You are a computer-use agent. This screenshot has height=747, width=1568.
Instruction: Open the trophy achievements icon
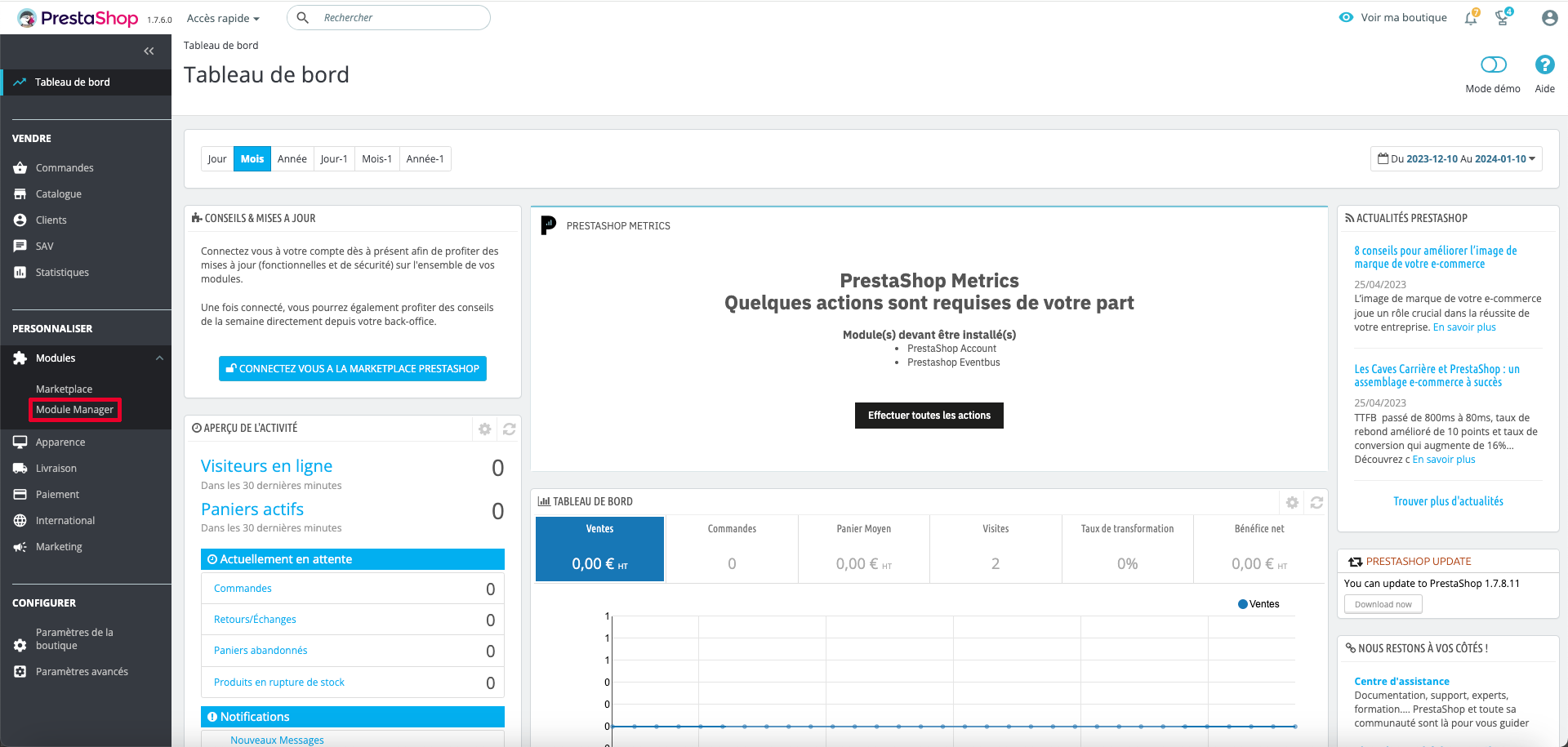click(x=1503, y=17)
